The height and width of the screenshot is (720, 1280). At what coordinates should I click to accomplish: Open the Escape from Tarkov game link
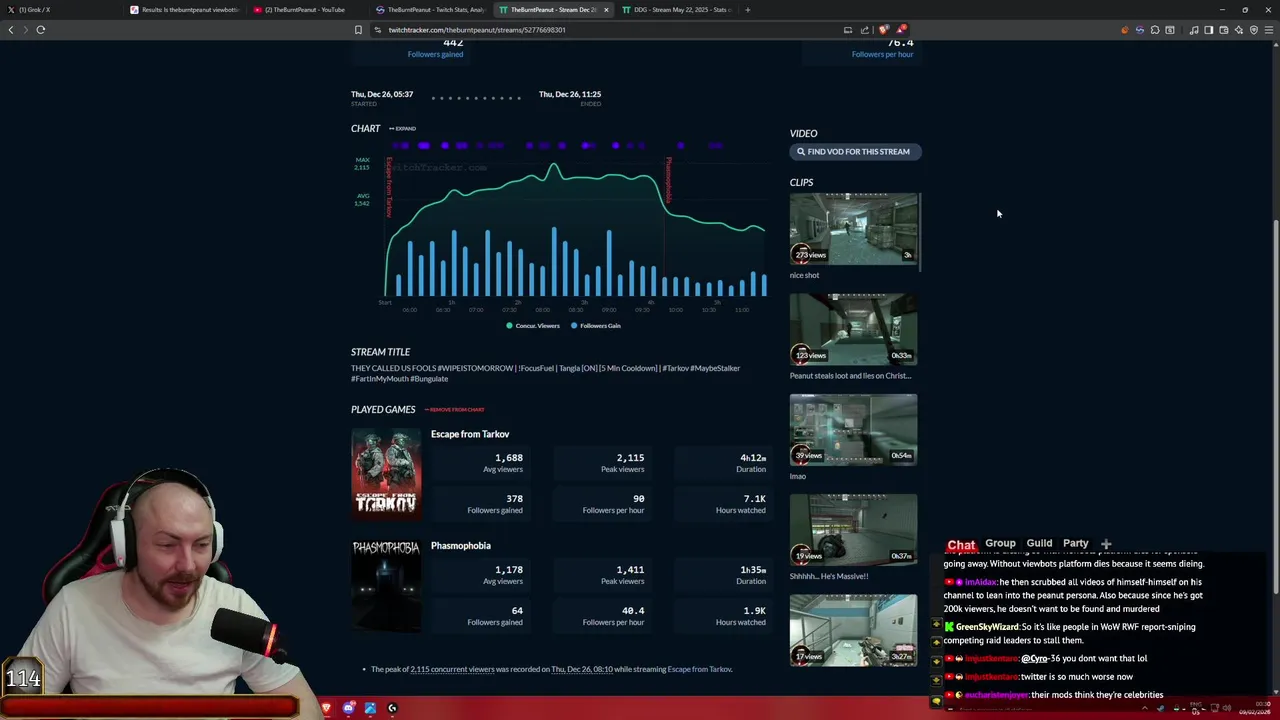click(470, 434)
